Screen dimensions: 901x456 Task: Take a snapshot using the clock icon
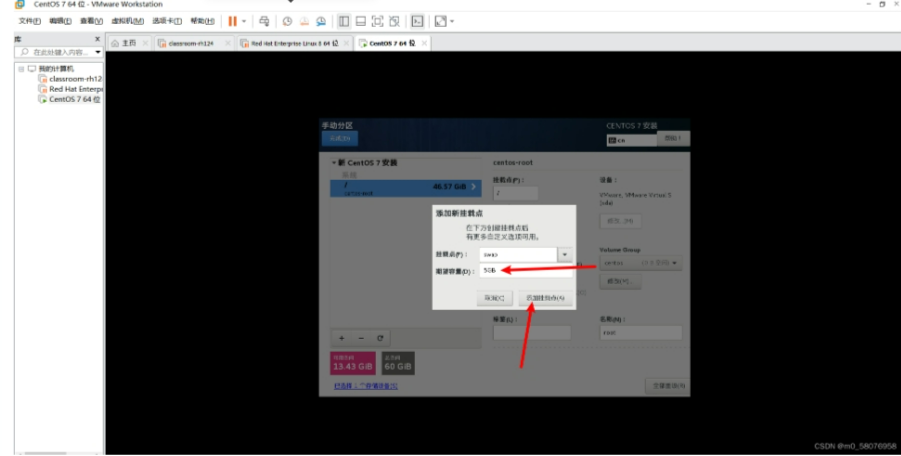[287, 21]
